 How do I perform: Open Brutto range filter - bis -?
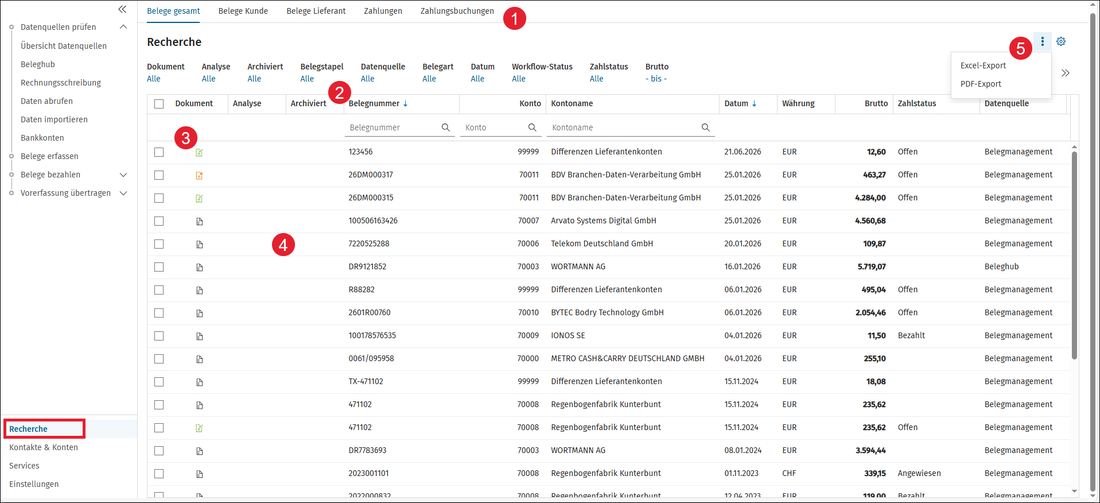pos(656,79)
